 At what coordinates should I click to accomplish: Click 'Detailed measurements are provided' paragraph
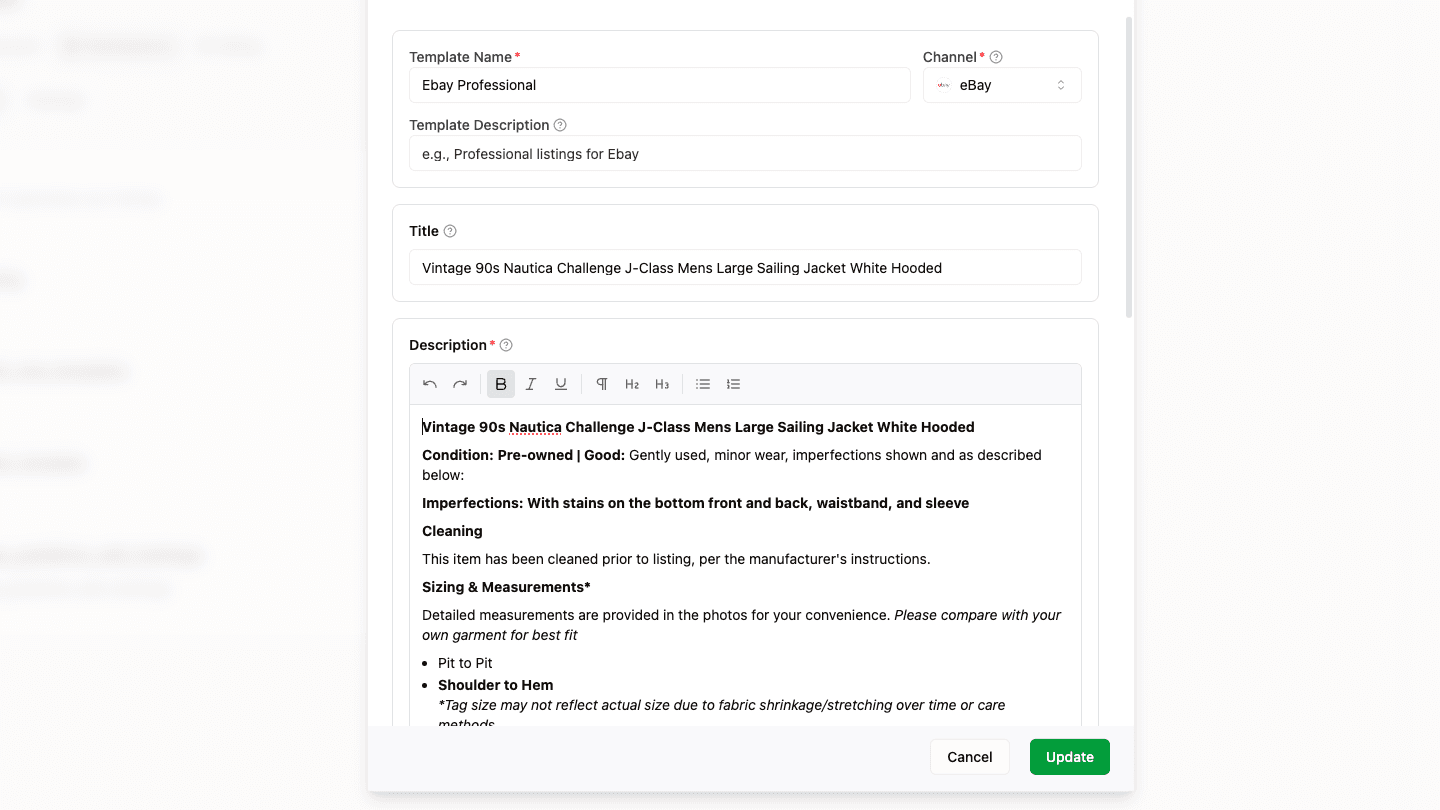[x=741, y=625]
